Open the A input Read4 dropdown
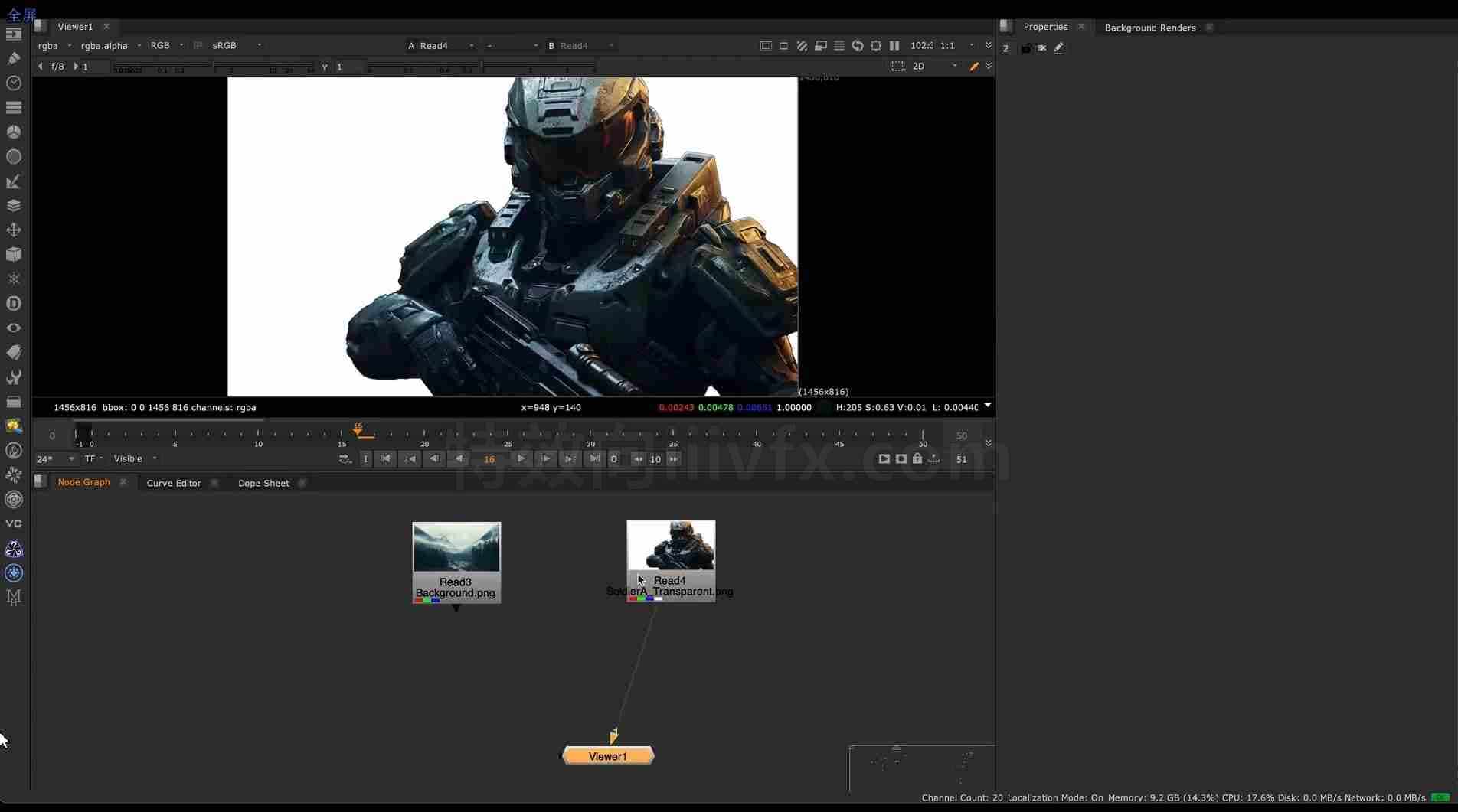 pyautogui.click(x=441, y=46)
